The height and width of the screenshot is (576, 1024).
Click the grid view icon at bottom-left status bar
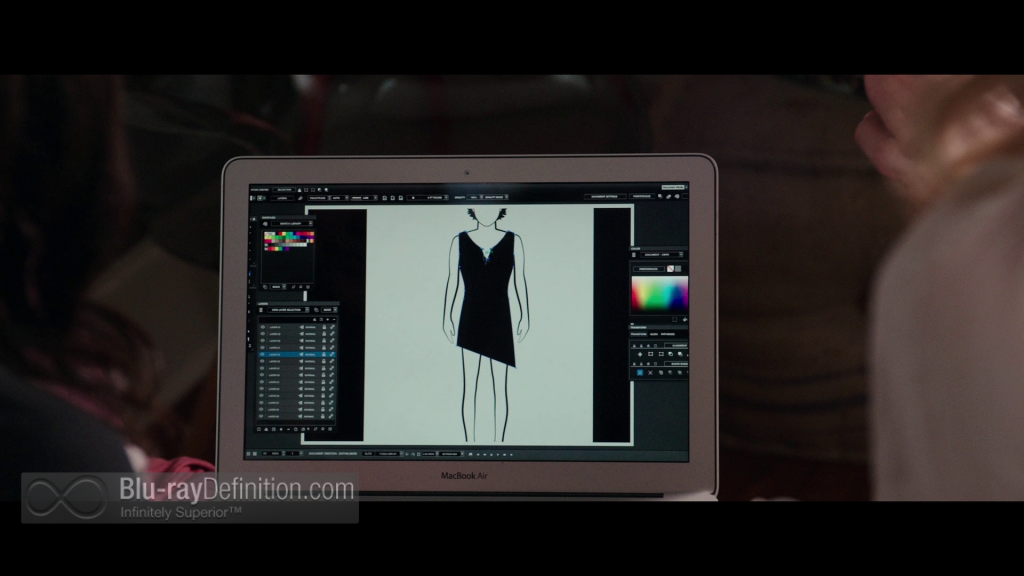tap(255, 453)
